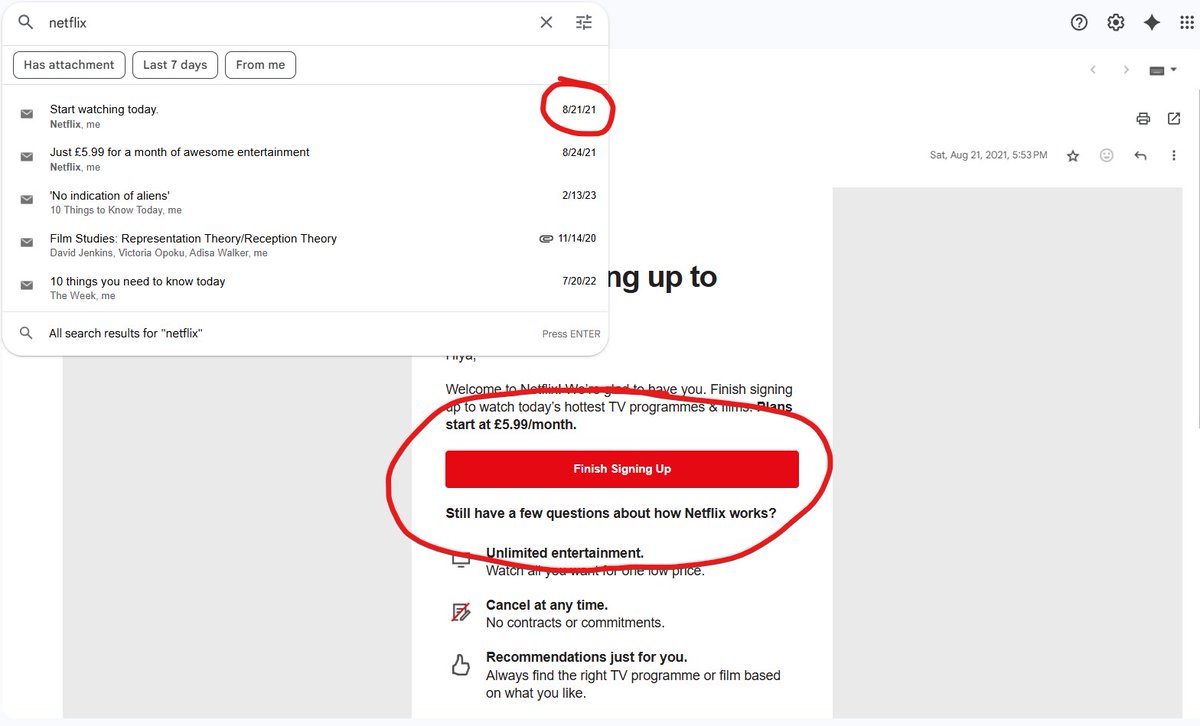Go to the newer email arrow
1200x726 pixels.
coord(1093,70)
